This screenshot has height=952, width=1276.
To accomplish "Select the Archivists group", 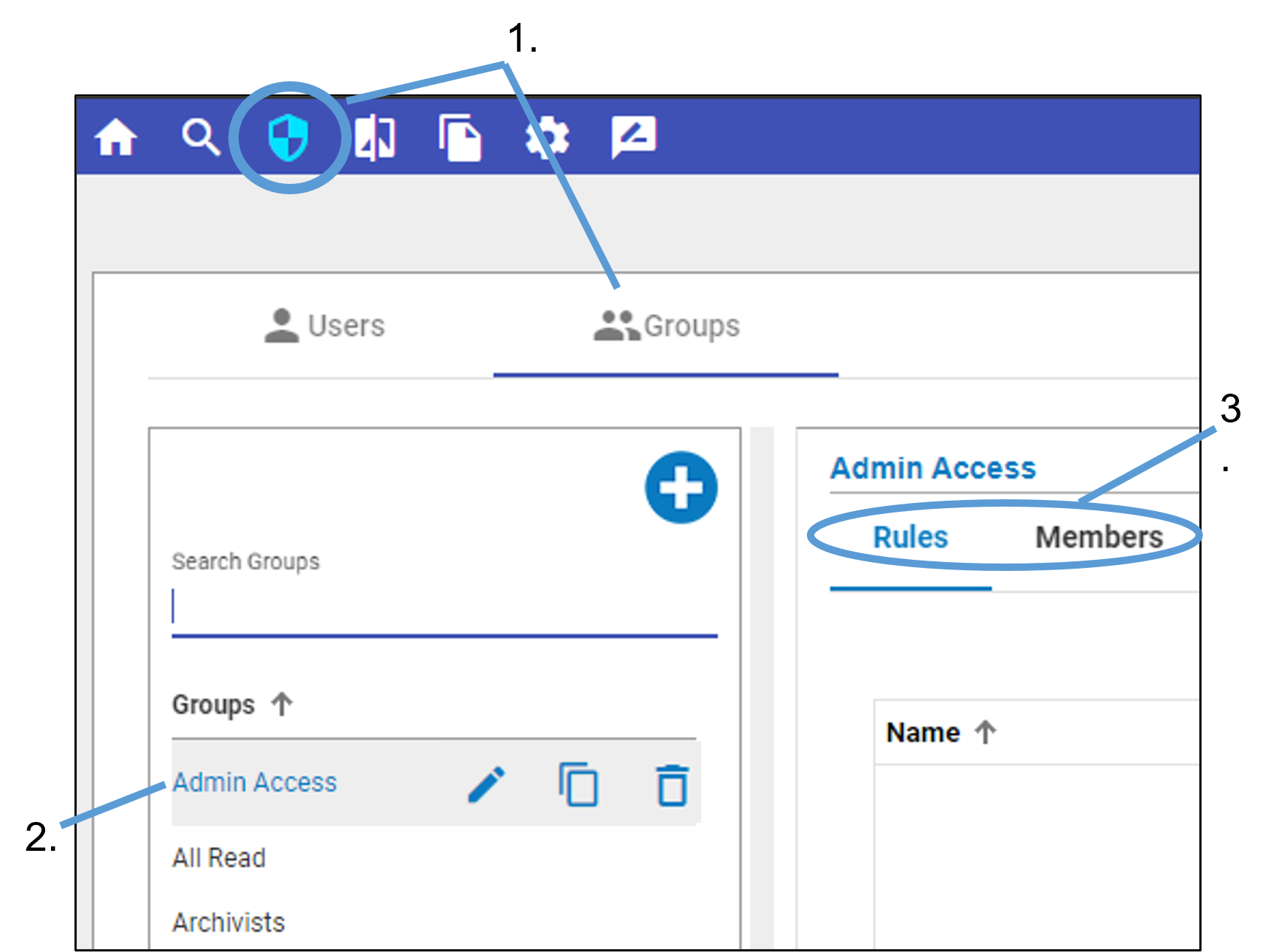I will [228, 922].
